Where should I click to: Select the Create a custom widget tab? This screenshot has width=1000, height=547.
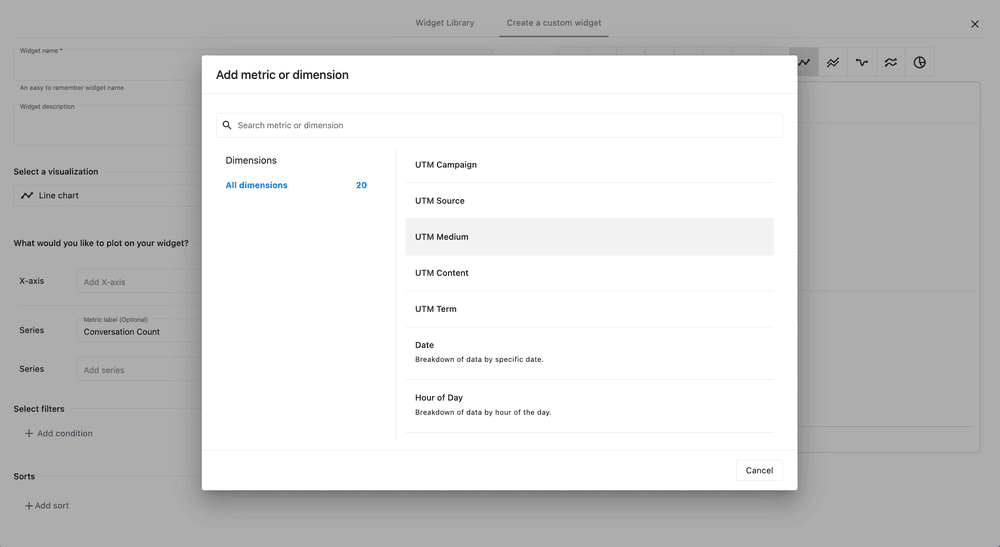coord(554,23)
